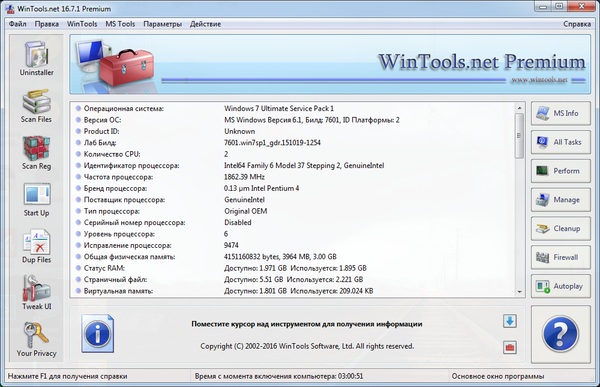The width and height of the screenshot is (600, 387).
Task: Select the Количество CPU row
Action: pos(293,154)
